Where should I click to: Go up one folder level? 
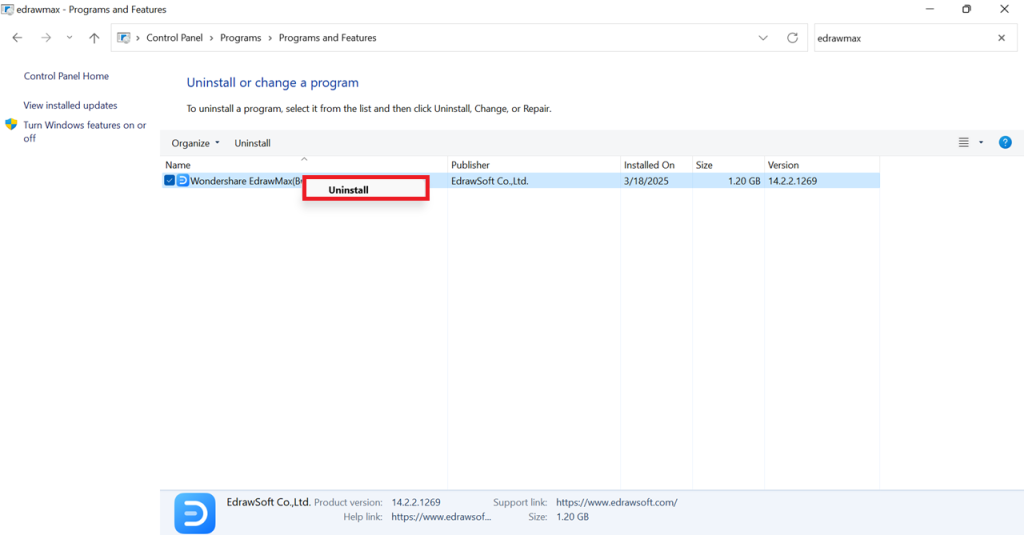click(94, 38)
